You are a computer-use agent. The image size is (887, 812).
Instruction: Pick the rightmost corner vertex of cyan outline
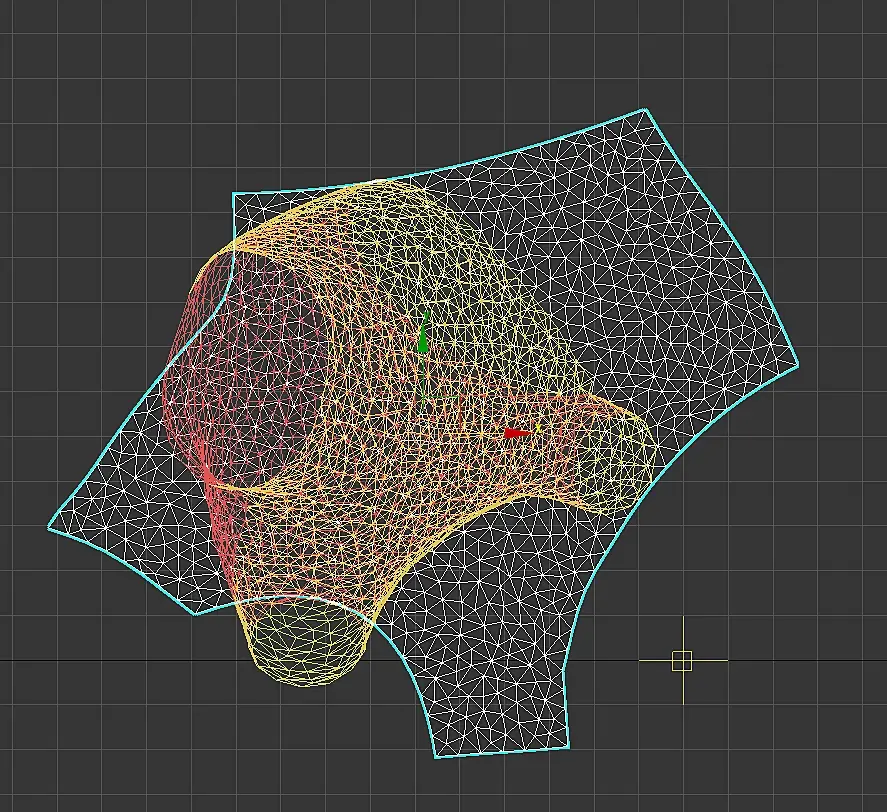click(798, 366)
